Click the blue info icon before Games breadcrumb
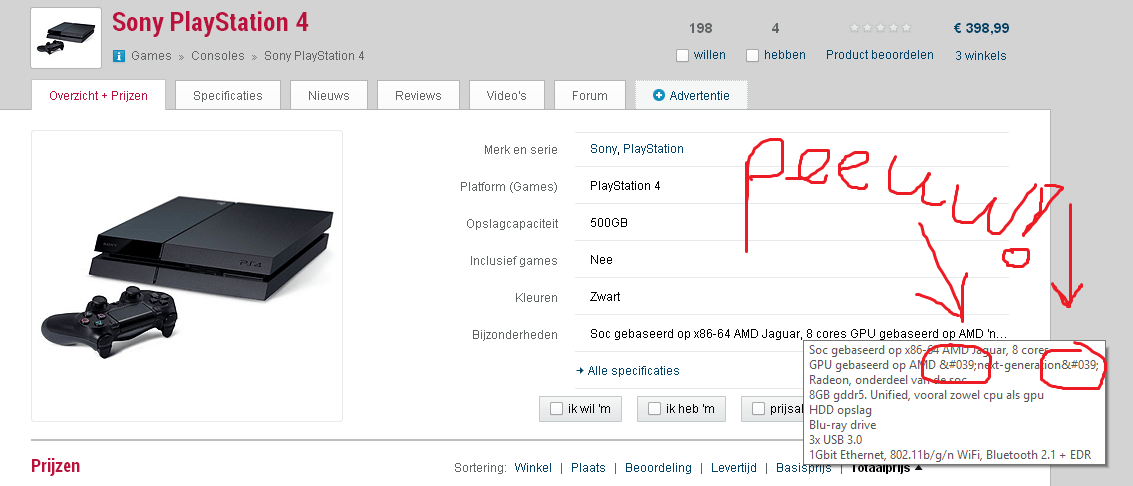This screenshot has height=486, width=1133. (119, 56)
